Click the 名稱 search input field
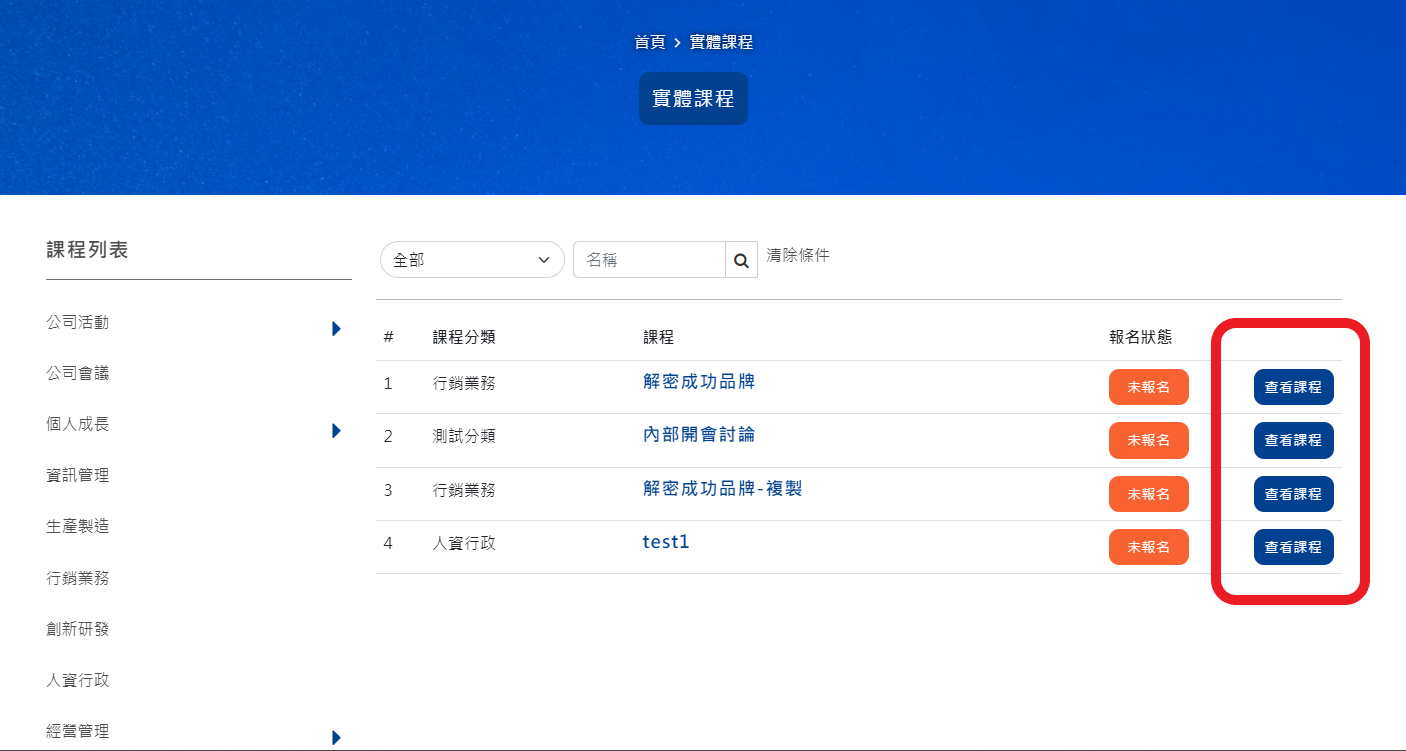1406x751 pixels. point(648,260)
